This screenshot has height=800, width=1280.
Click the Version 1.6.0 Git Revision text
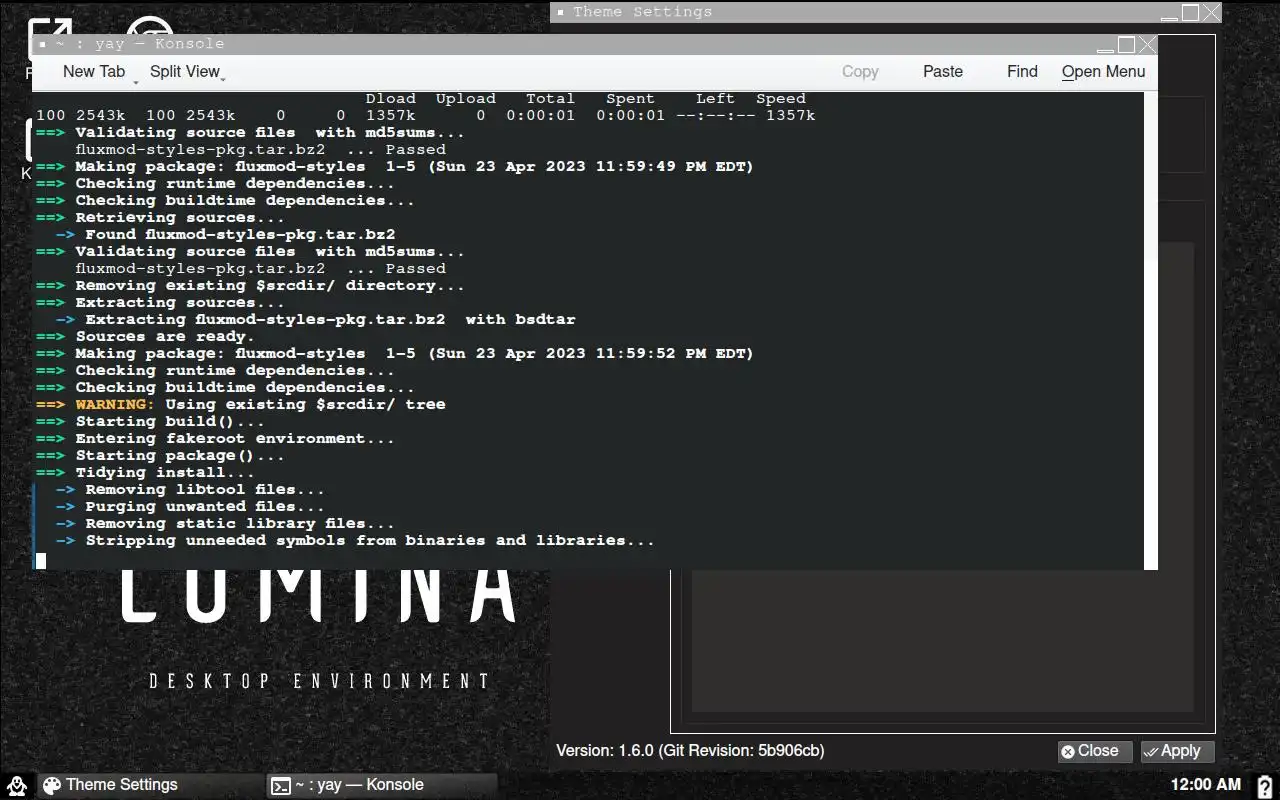(x=690, y=750)
